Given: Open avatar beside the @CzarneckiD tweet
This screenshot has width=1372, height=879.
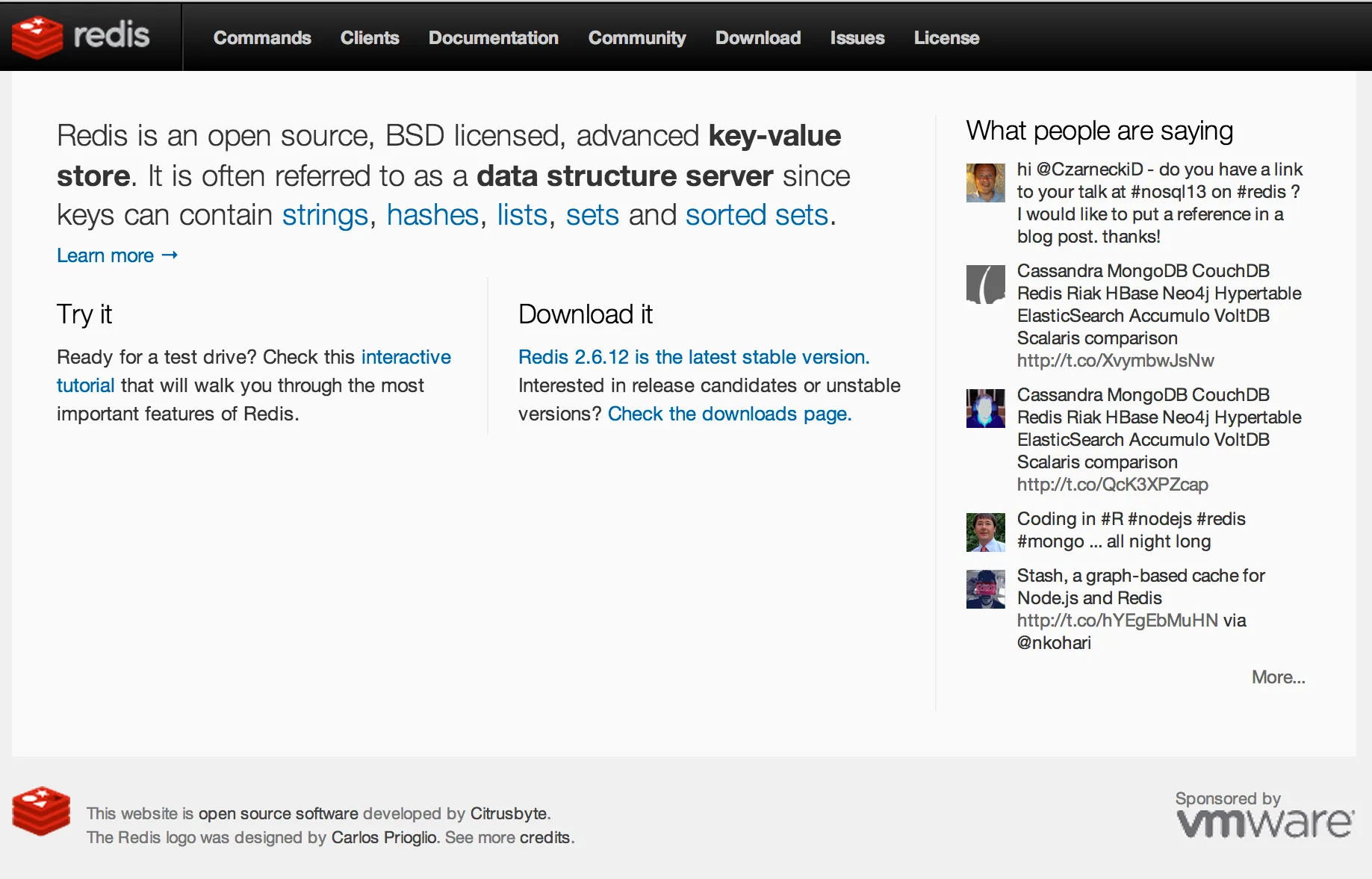Looking at the screenshot, I should click(985, 183).
